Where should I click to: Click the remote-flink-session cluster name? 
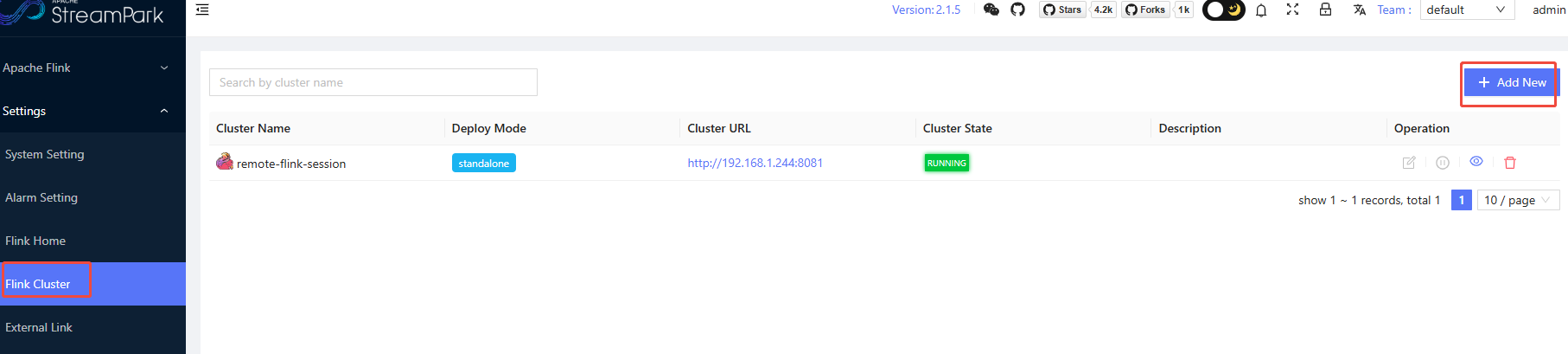point(291,164)
